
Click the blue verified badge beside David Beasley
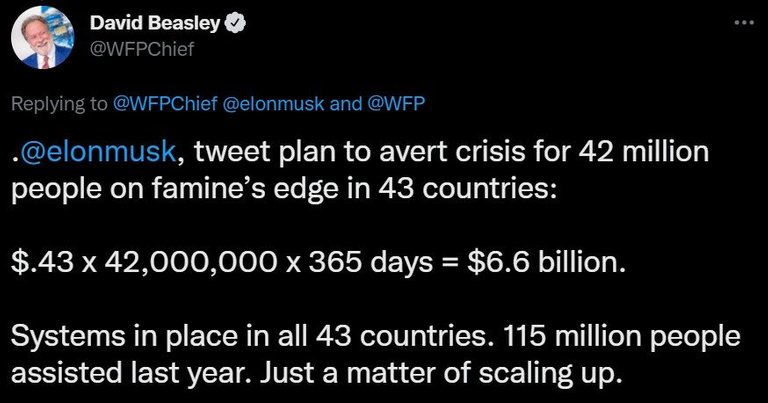(235, 23)
